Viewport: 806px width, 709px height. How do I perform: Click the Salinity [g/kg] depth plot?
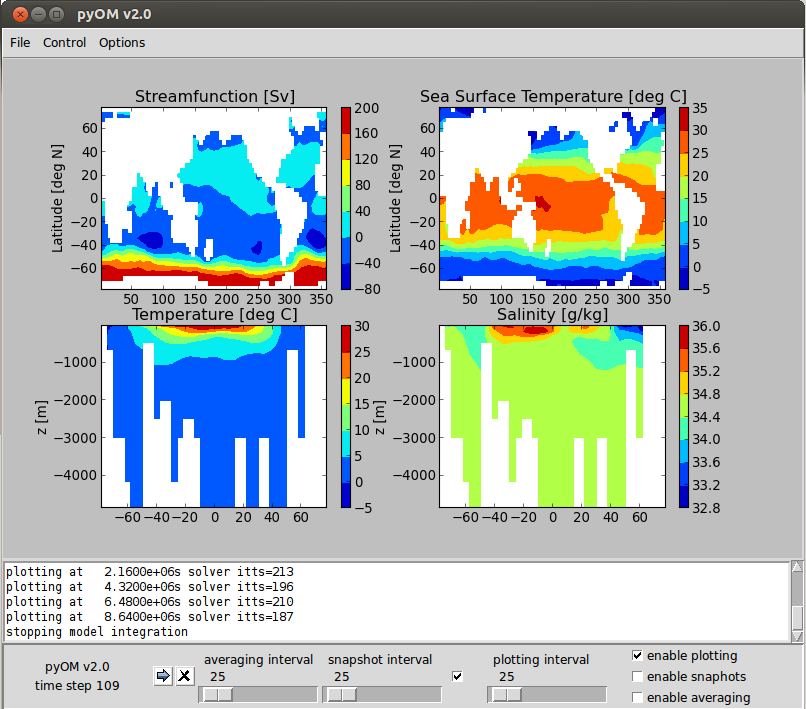[x=553, y=416]
